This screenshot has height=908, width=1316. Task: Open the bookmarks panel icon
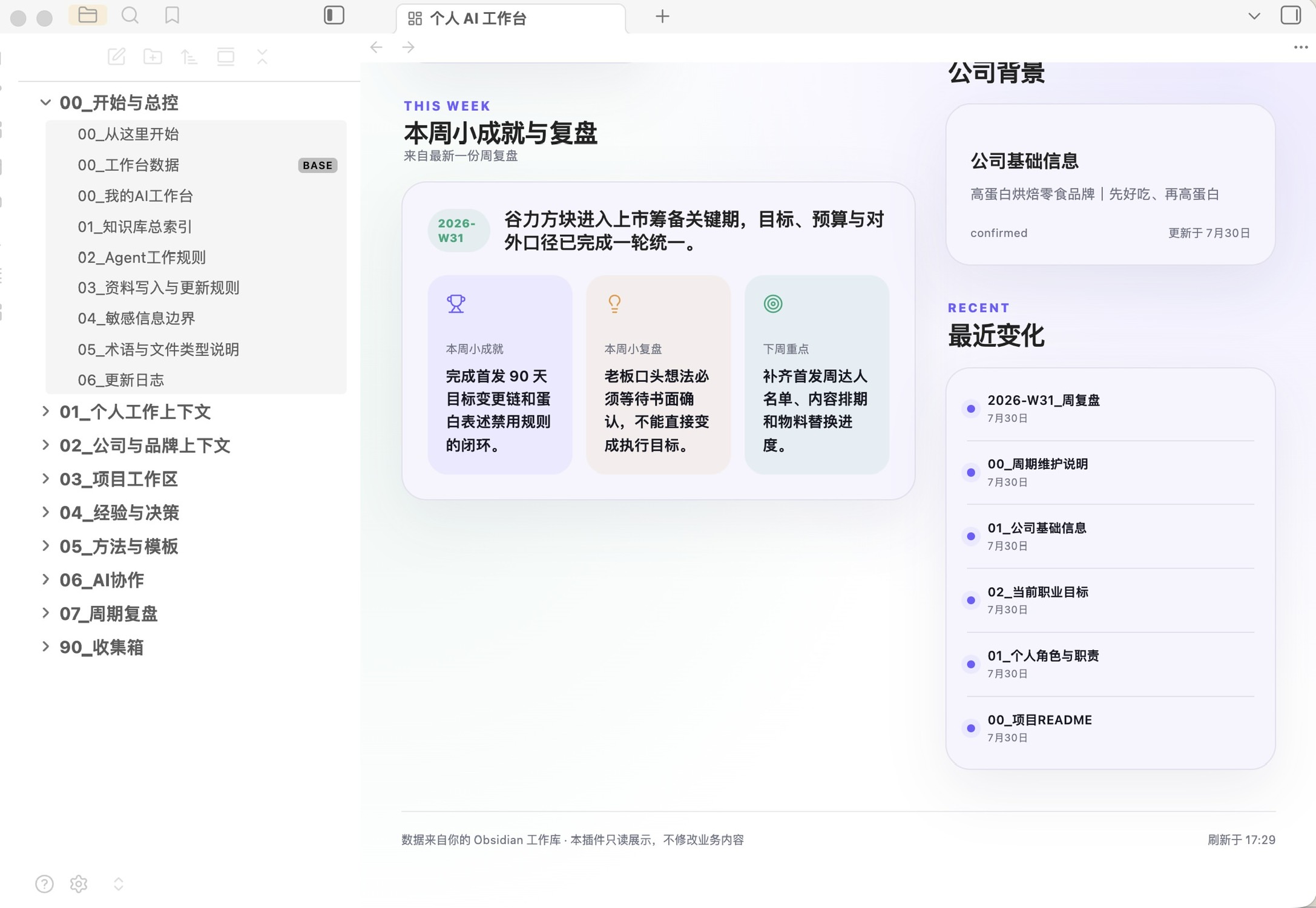[x=172, y=15]
